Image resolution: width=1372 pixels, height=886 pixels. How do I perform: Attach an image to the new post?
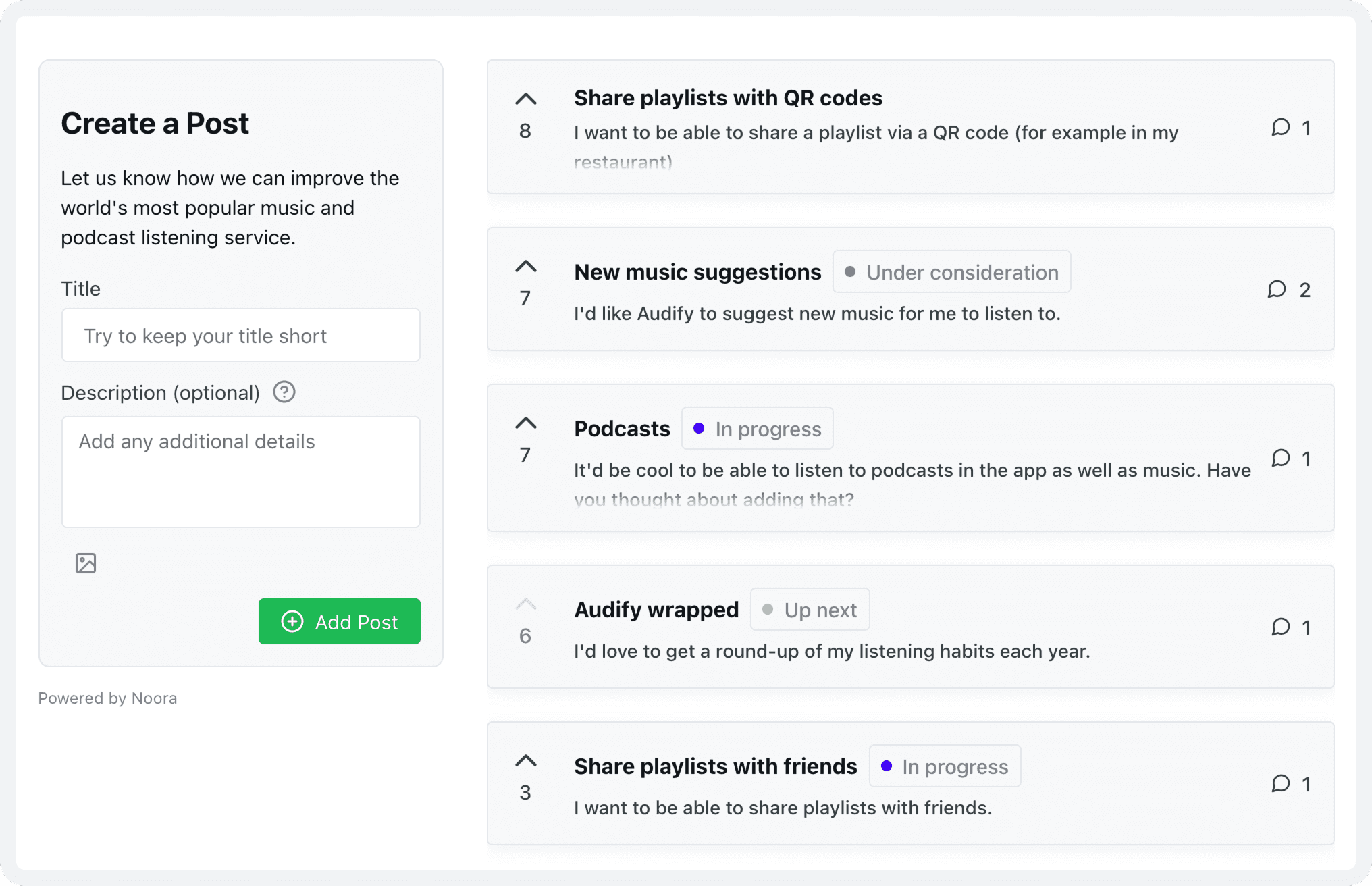[x=85, y=563]
